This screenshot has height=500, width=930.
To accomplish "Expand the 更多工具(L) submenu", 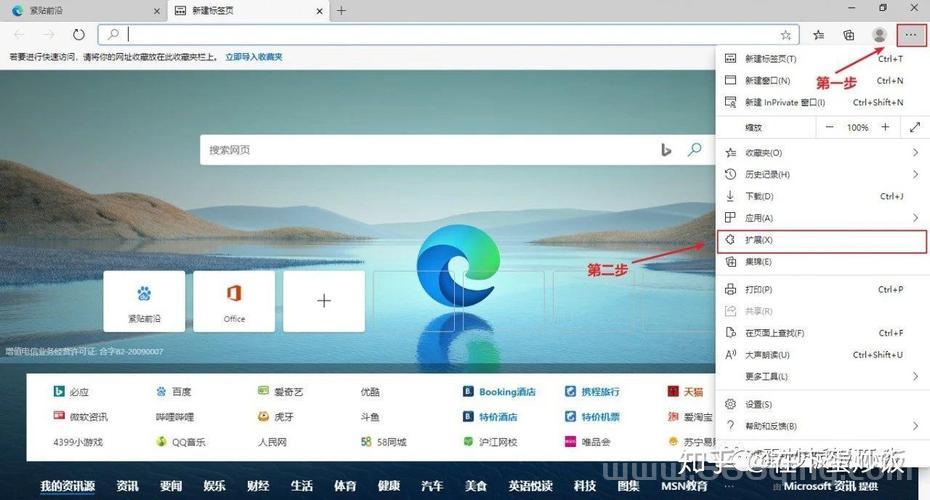I will tap(821, 376).
